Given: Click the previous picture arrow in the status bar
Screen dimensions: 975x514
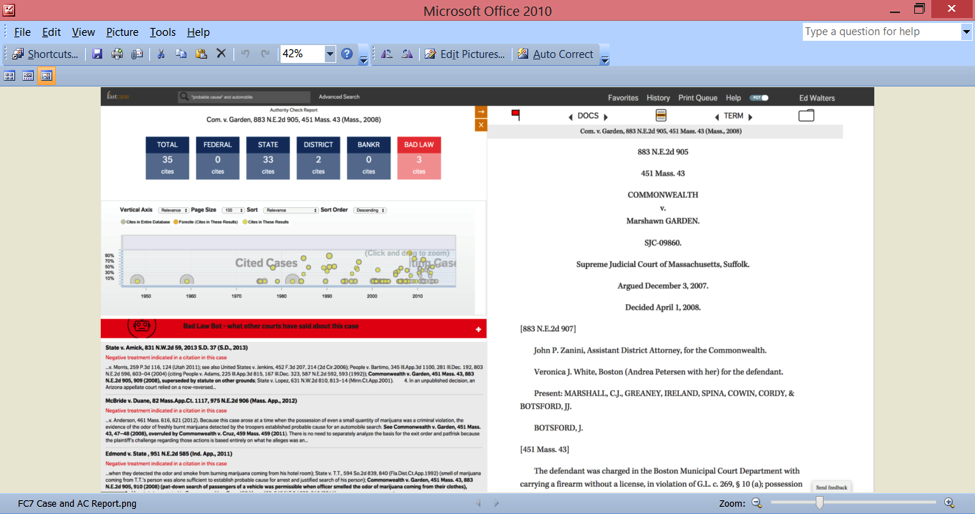Looking at the screenshot, I should (x=478, y=503).
